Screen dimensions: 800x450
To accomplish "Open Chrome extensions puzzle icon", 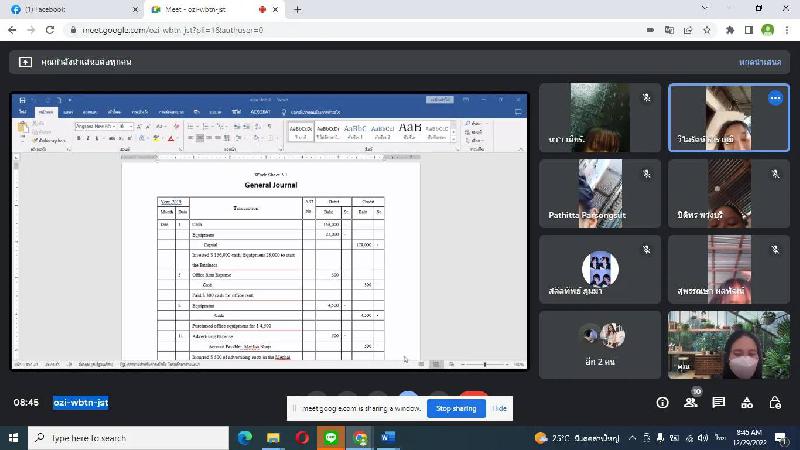I will pos(730,30).
